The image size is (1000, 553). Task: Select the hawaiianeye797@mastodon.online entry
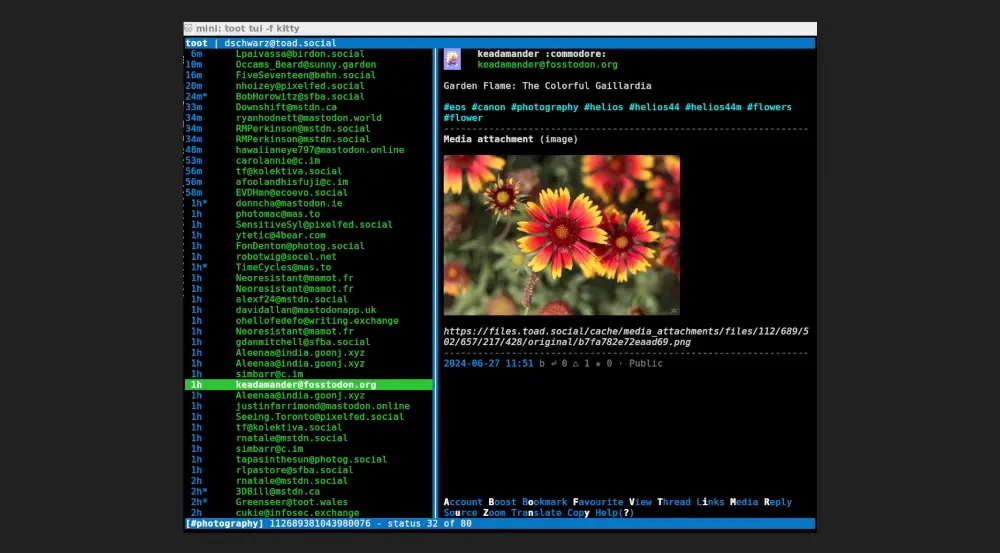pyautogui.click(x=320, y=150)
